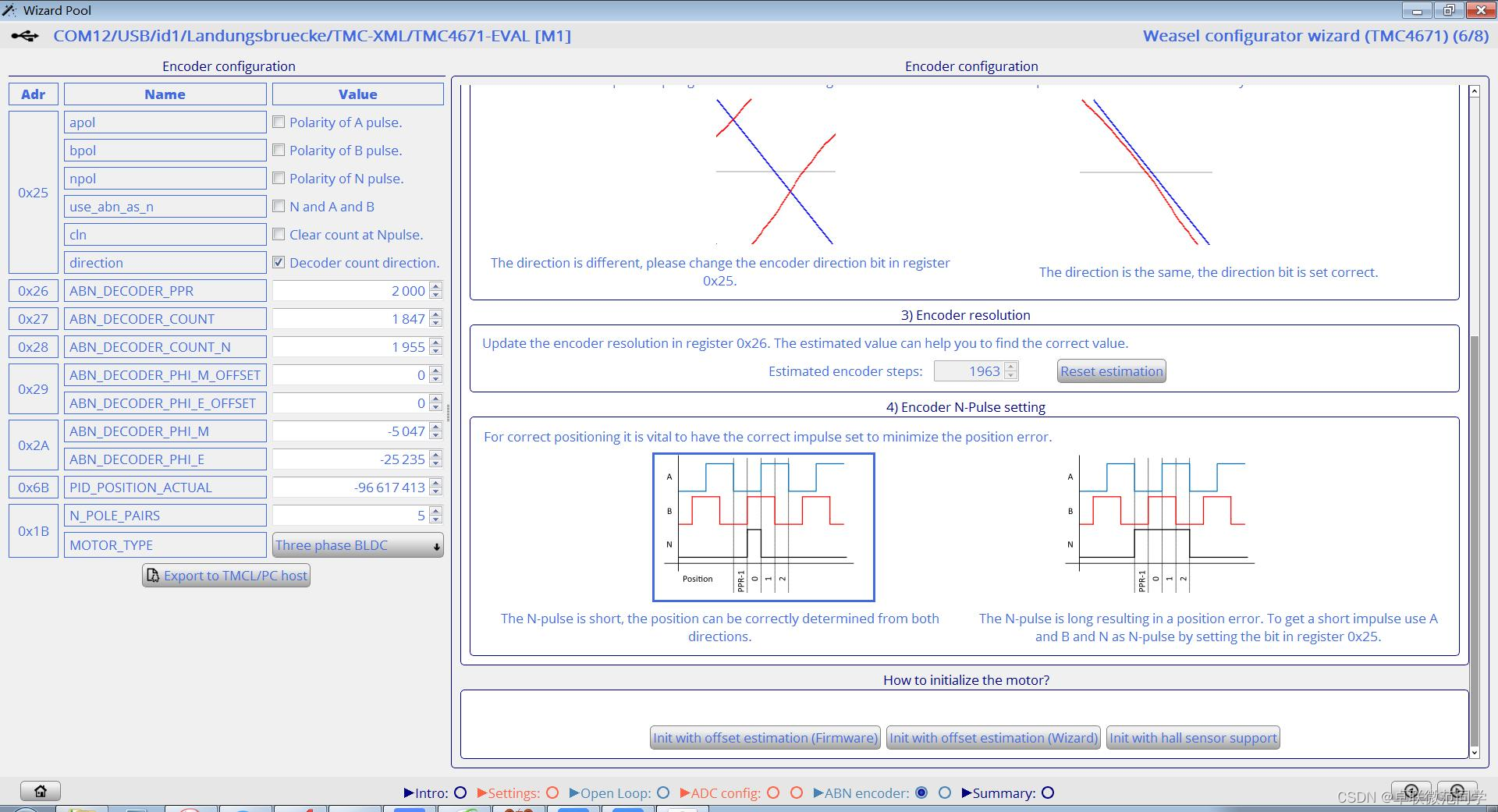1498x812 pixels.
Task: Select the Open Loop step radio button
Action: tap(663, 792)
